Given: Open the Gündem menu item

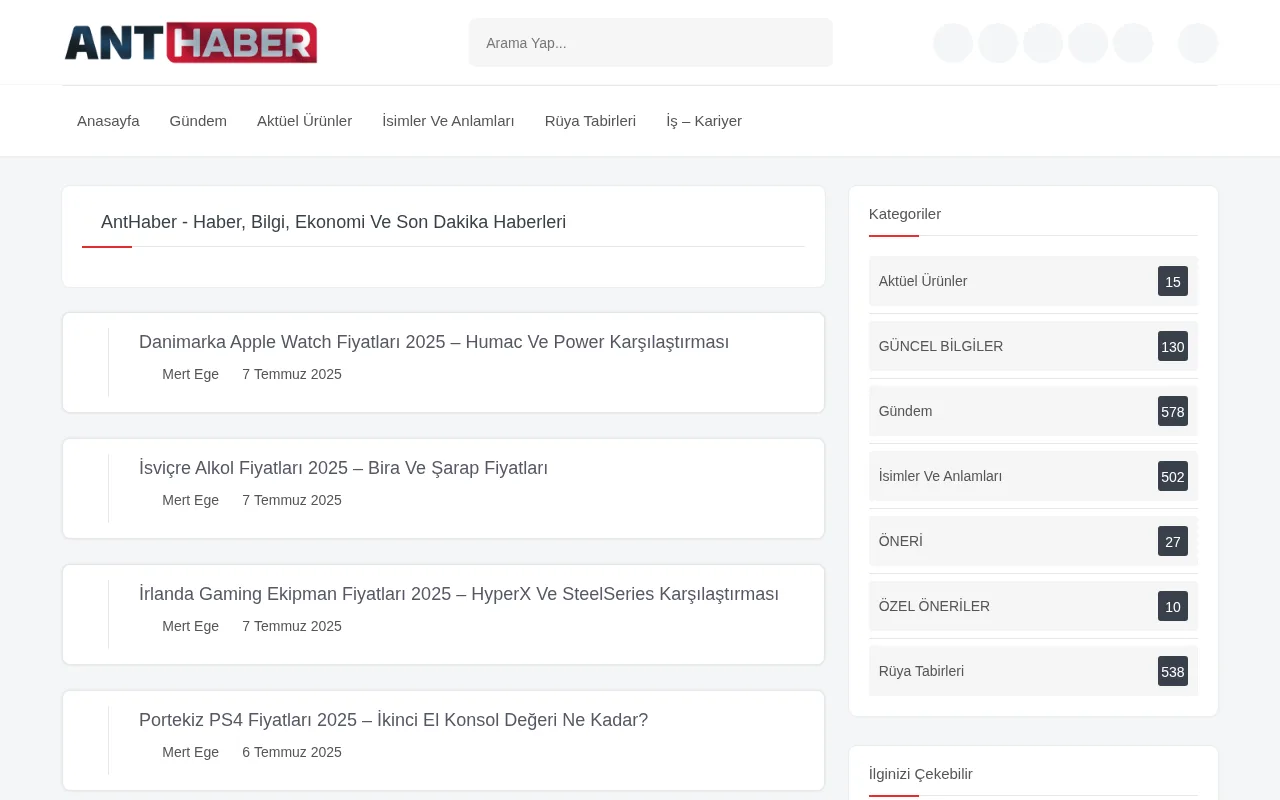Looking at the screenshot, I should tap(198, 120).
